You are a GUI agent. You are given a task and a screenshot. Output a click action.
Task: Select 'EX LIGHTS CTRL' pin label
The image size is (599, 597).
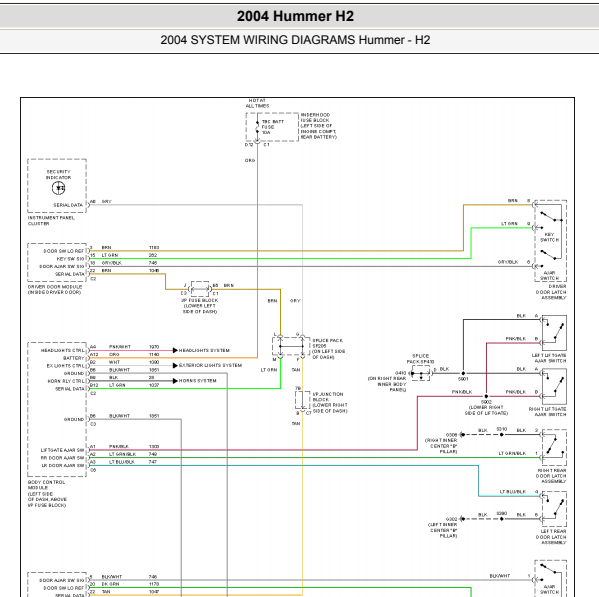(65, 366)
